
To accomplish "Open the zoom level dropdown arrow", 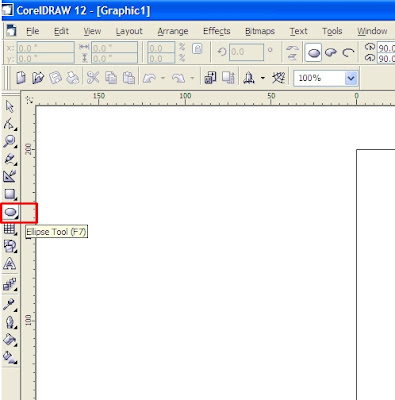I will [x=351, y=78].
